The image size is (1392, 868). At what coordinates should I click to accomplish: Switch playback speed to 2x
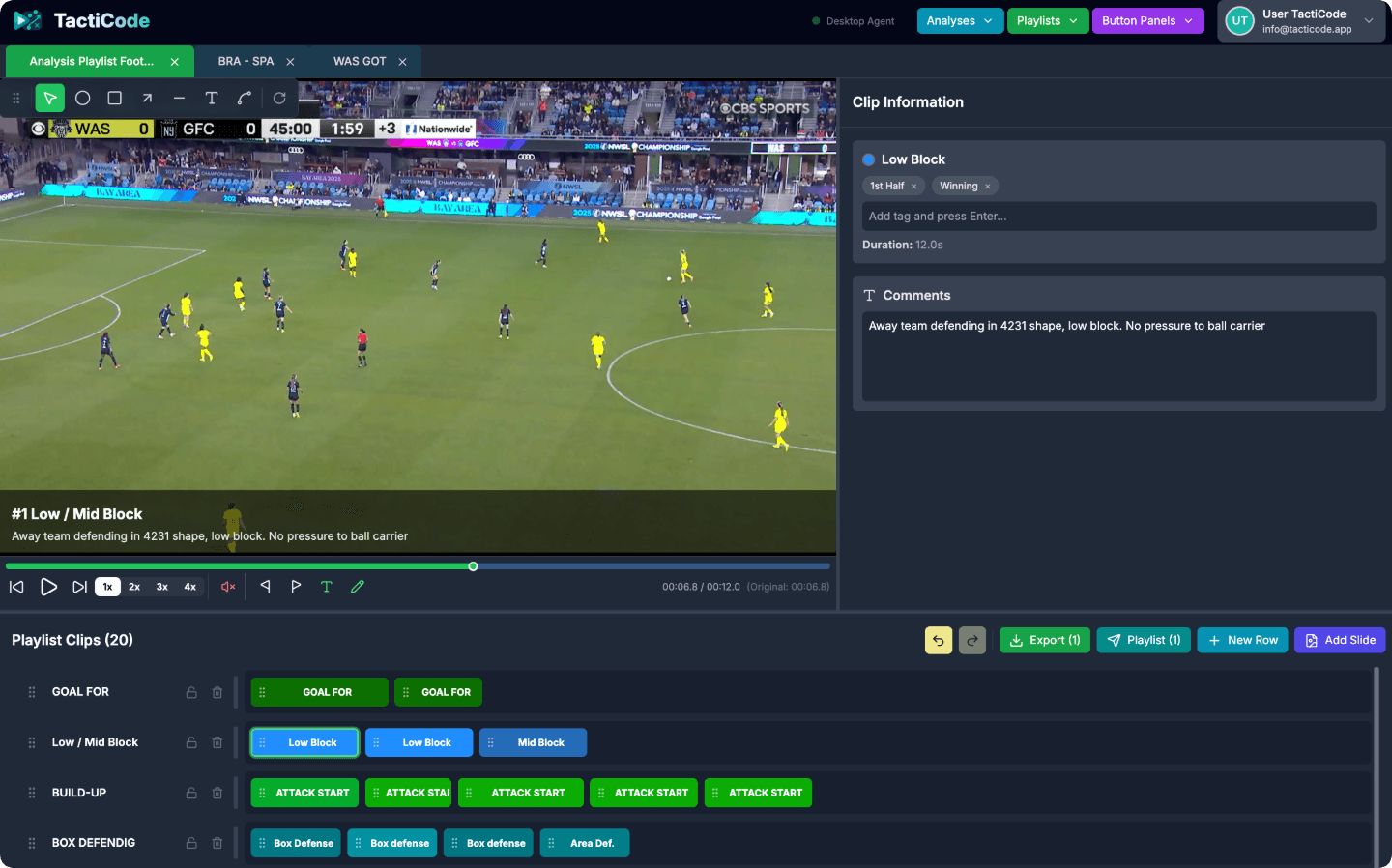coord(134,586)
